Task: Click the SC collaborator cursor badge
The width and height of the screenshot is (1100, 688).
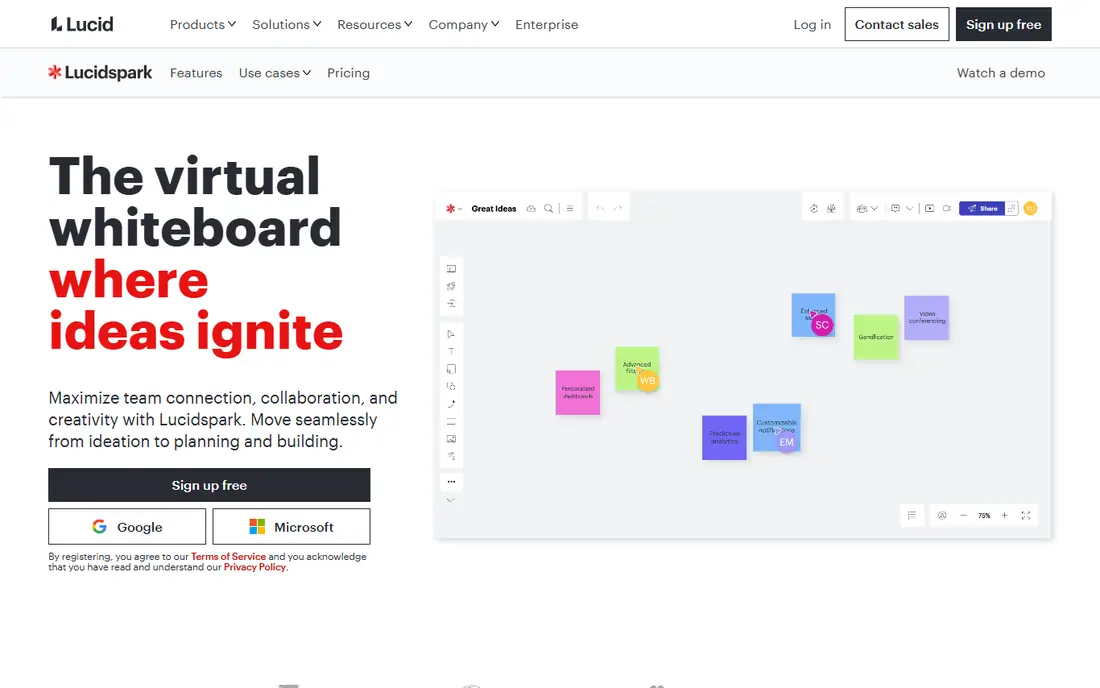Action: click(821, 325)
